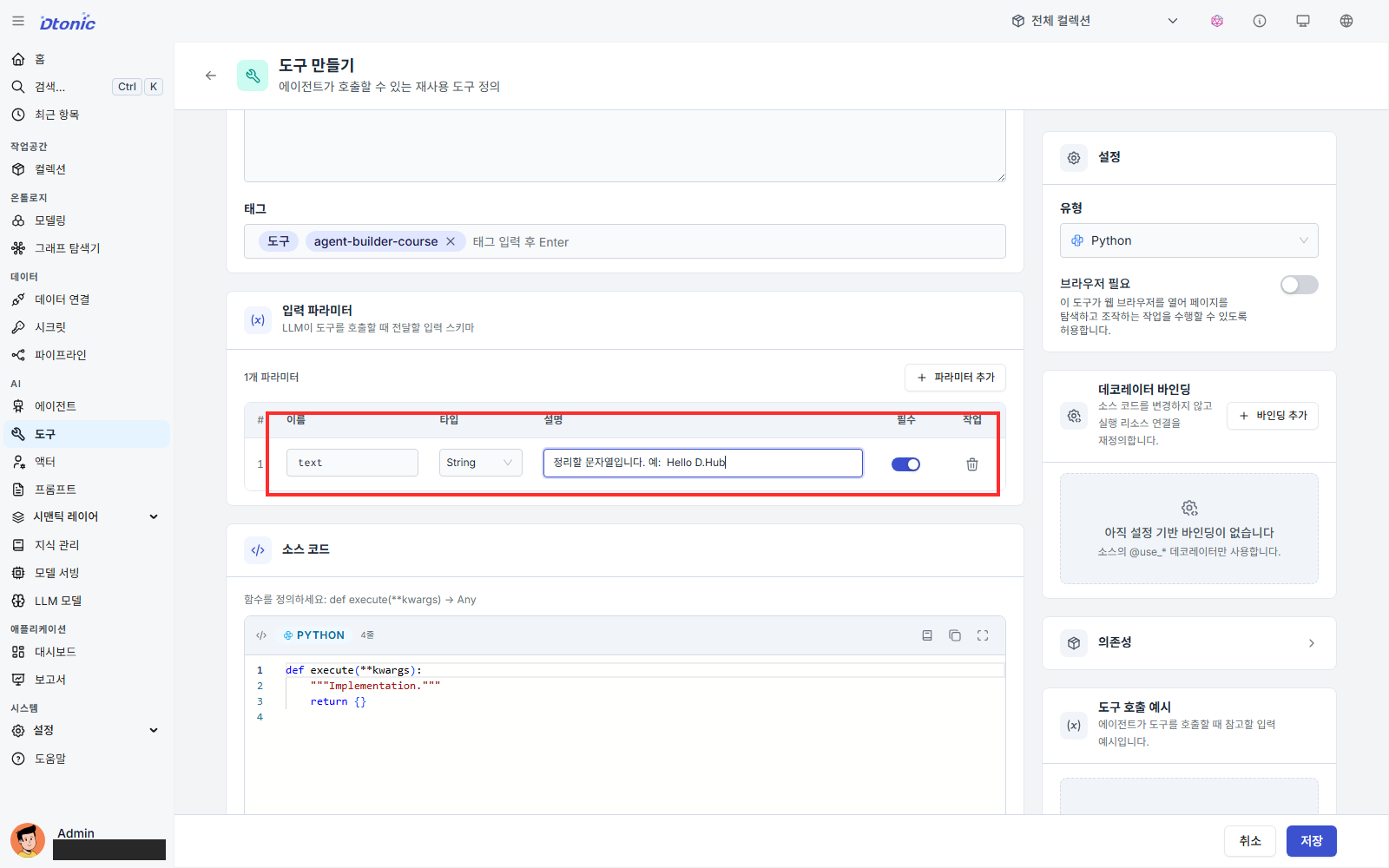Open Actors in the sidebar

click(x=85, y=462)
